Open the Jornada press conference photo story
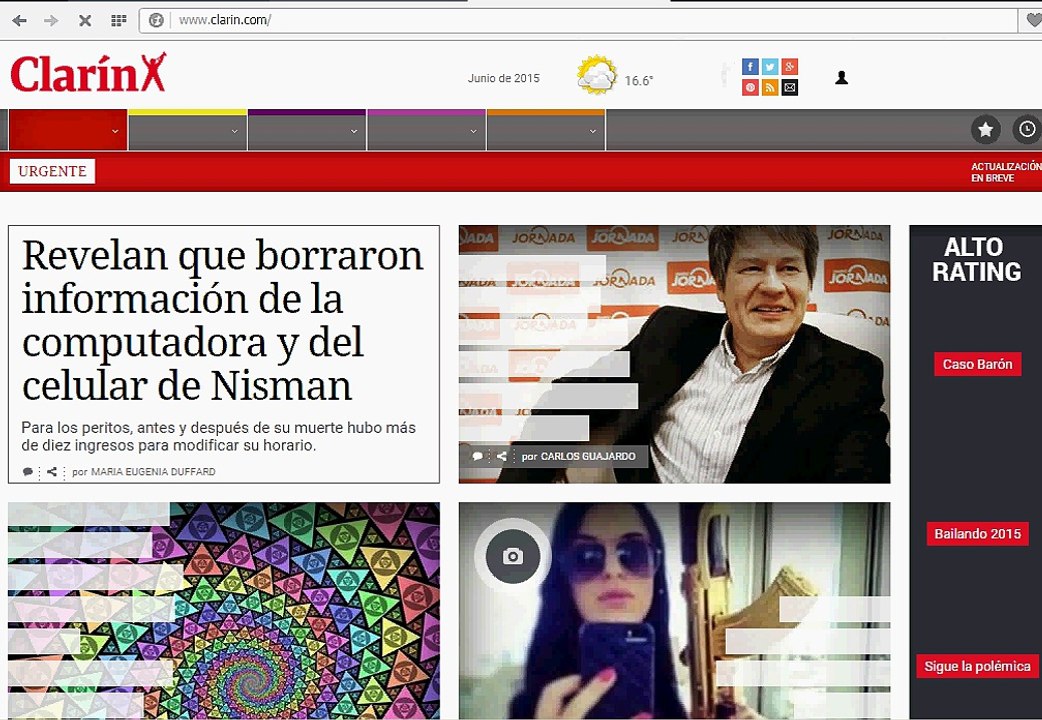Image resolution: width=1042 pixels, height=720 pixels. pos(675,354)
